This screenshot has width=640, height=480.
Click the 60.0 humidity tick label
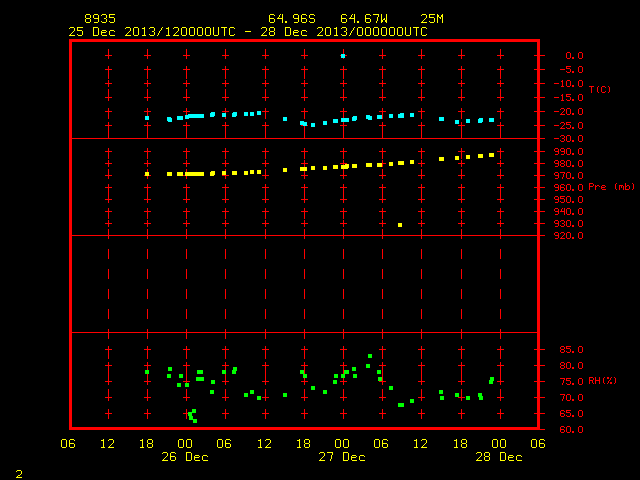point(571,429)
